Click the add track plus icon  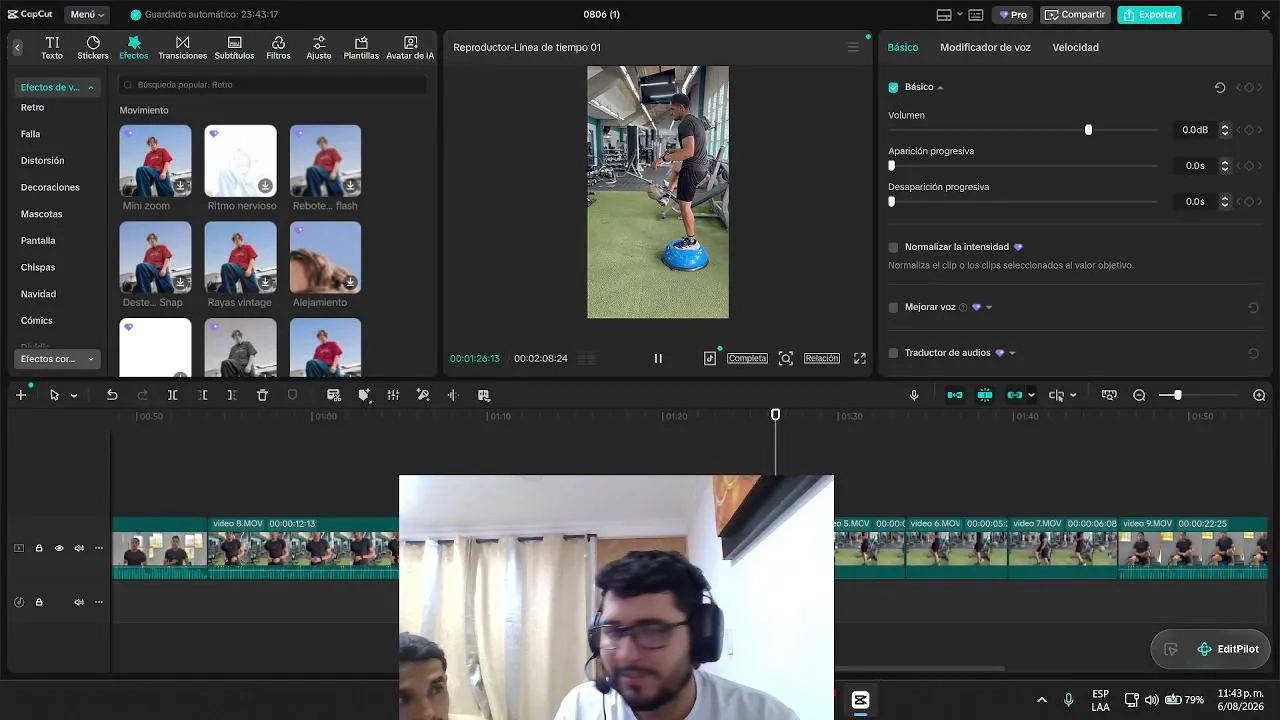click(21, 395)
